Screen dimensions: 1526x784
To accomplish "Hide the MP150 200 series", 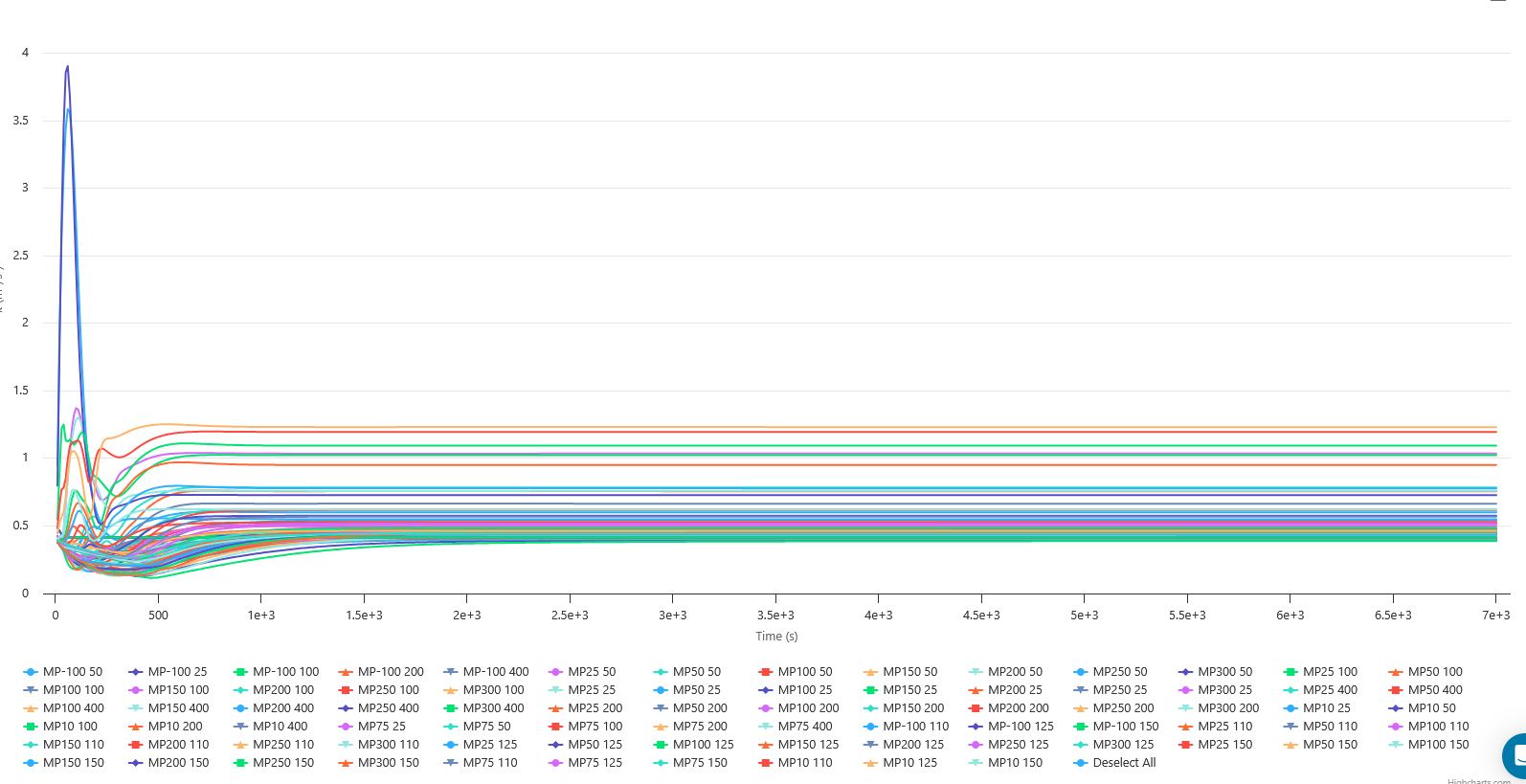I will (x=912, y=708).
